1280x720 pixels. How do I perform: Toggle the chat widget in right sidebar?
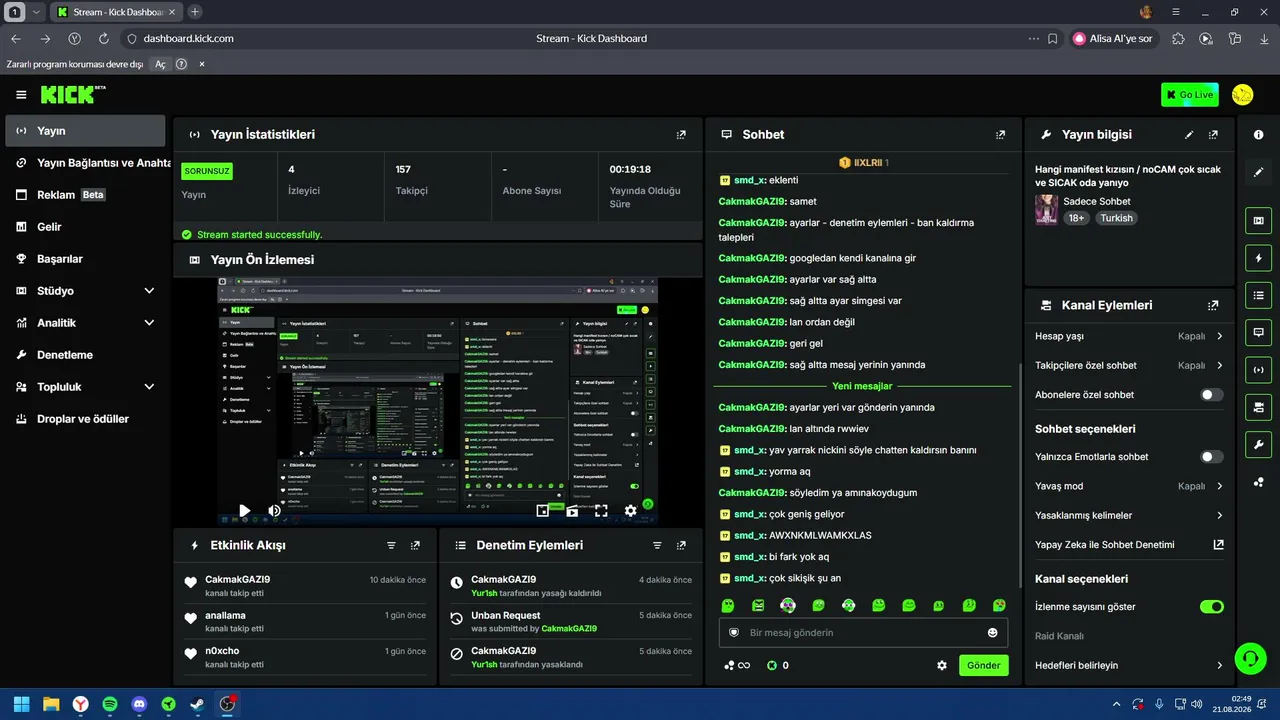point(1258,332)
